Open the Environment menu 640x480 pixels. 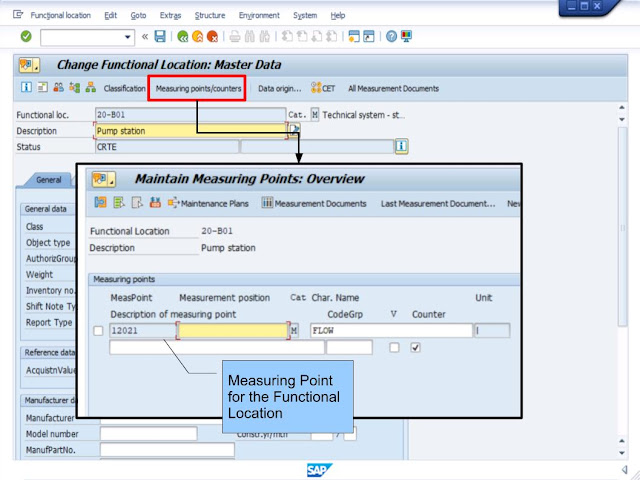point(259,16)
